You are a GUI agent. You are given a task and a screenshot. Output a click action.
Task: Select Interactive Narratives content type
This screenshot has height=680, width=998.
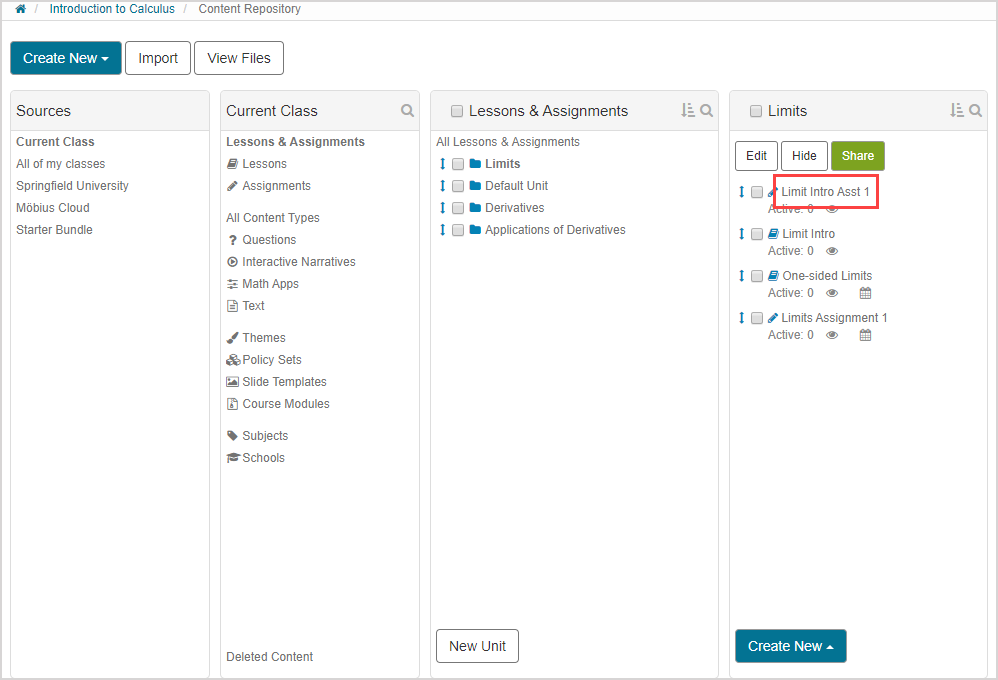pyautogui.click(x=298, y=262)
